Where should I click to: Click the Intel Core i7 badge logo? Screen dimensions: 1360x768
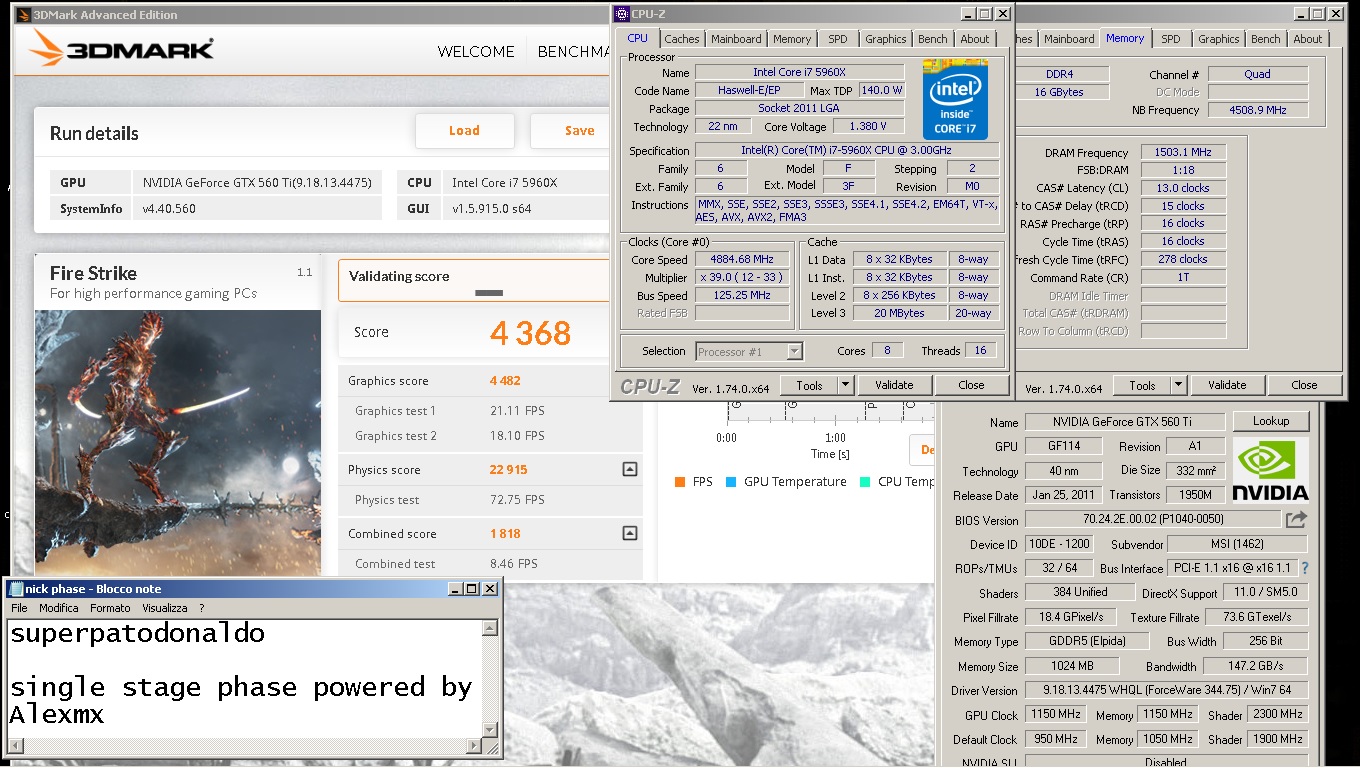955,99
